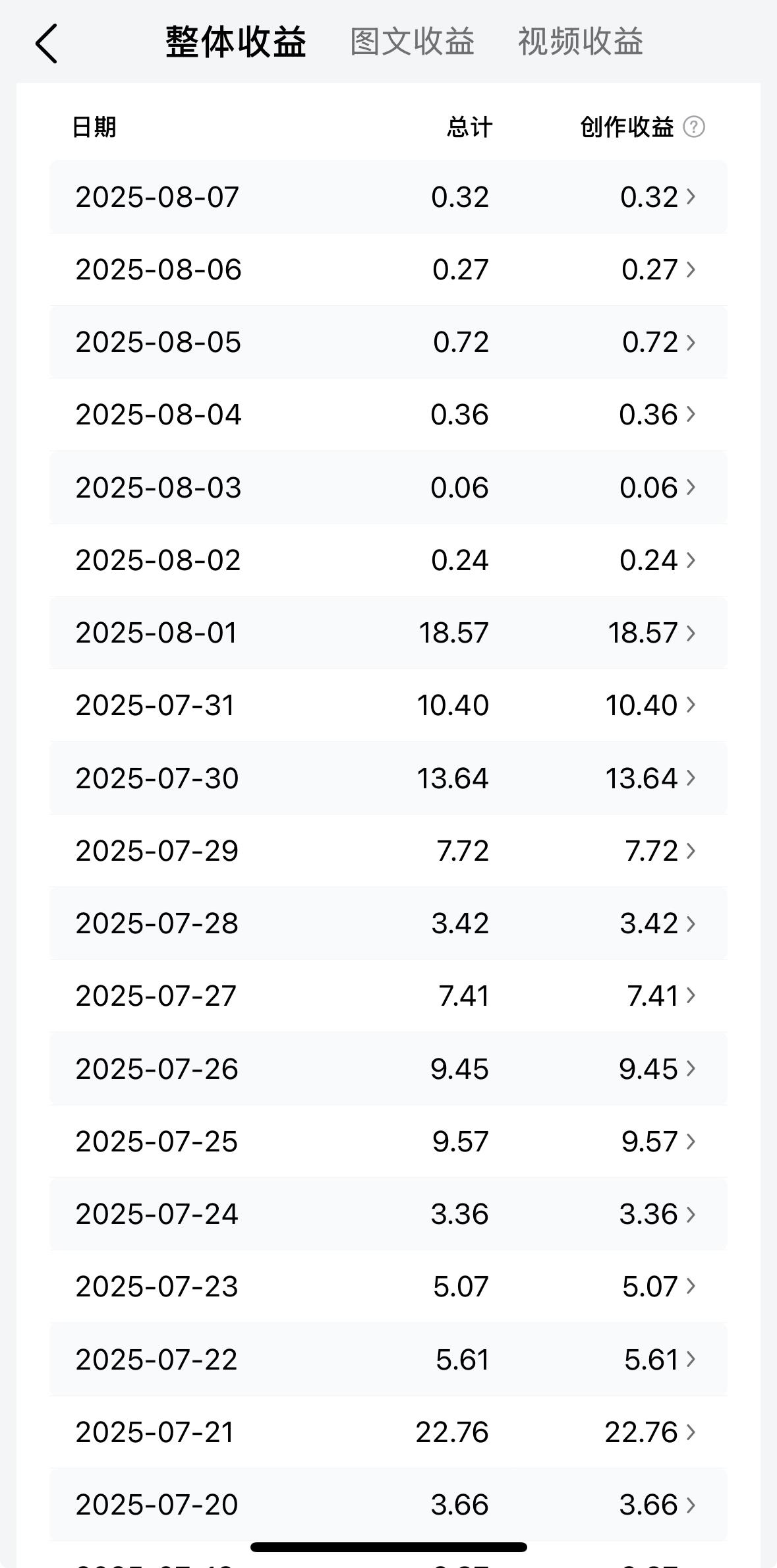Open chevron next to 13.64 earnings
777x1568 pixels.
click(x=691, y=778)
